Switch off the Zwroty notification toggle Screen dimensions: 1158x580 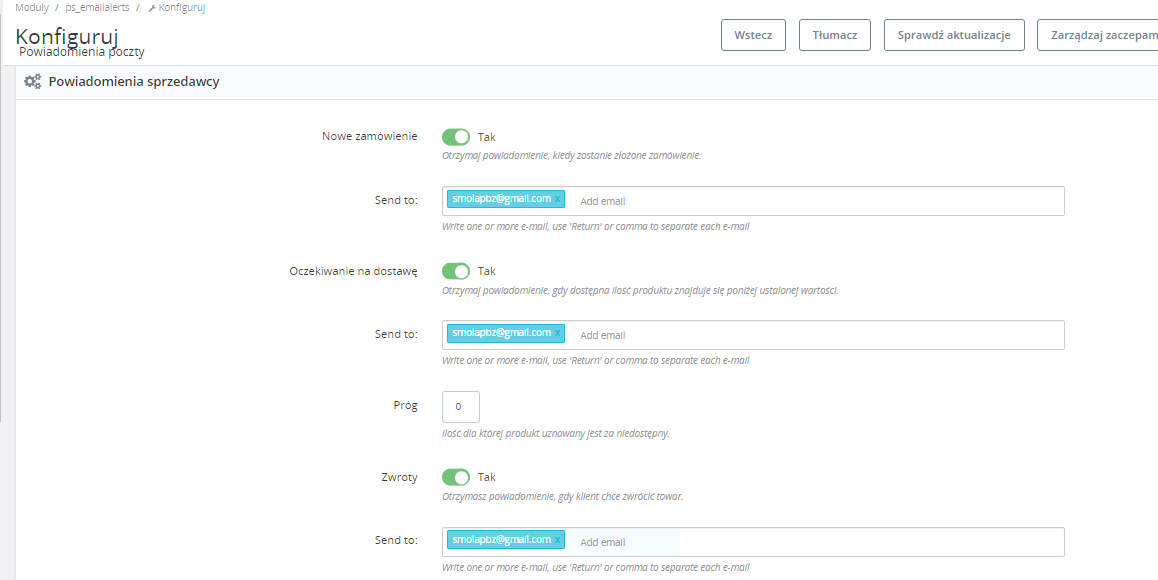pos(456,477)
